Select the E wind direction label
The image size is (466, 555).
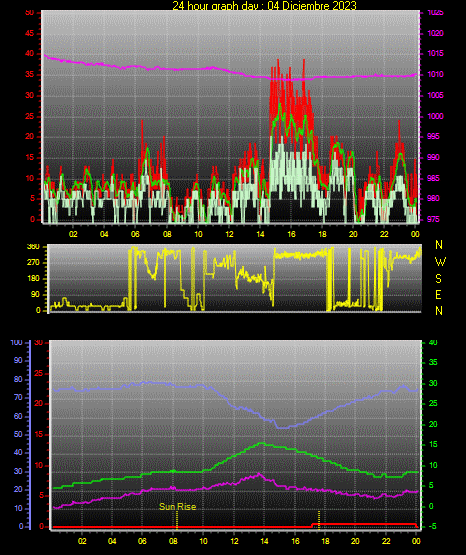[438, 295]
